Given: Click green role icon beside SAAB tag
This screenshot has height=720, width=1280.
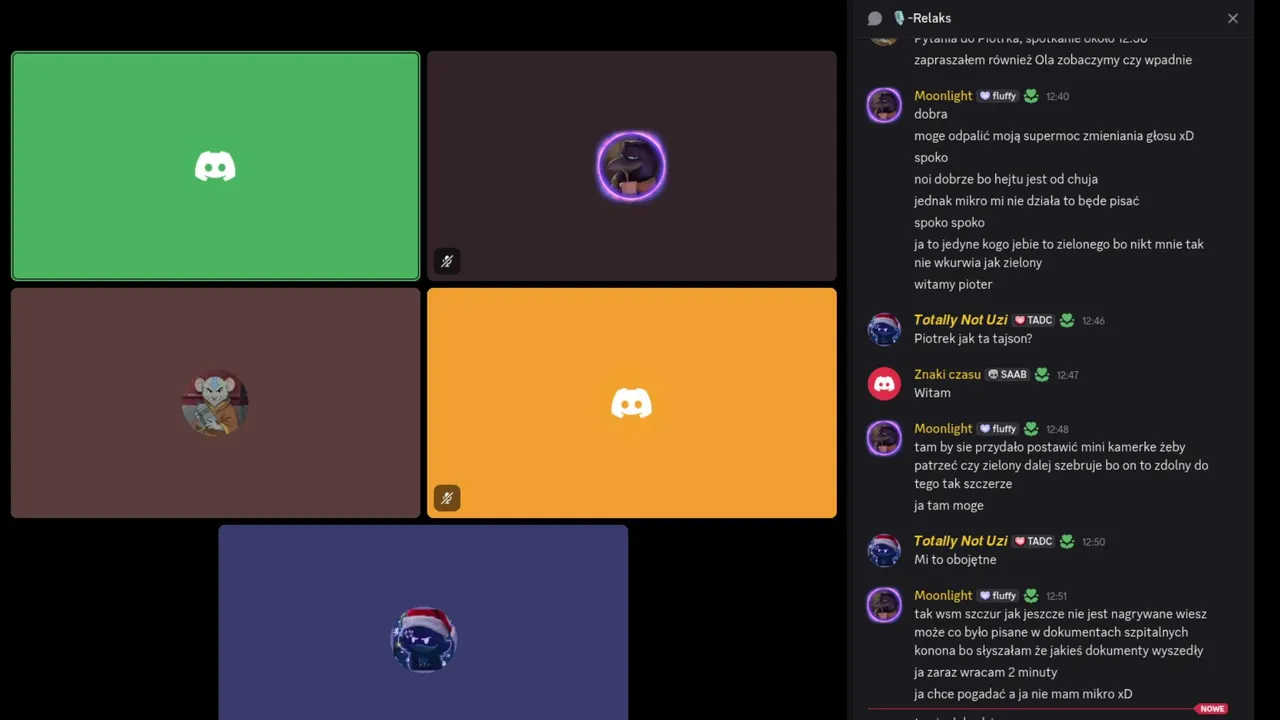Looking at the screenshot, I should [1042, 374].
